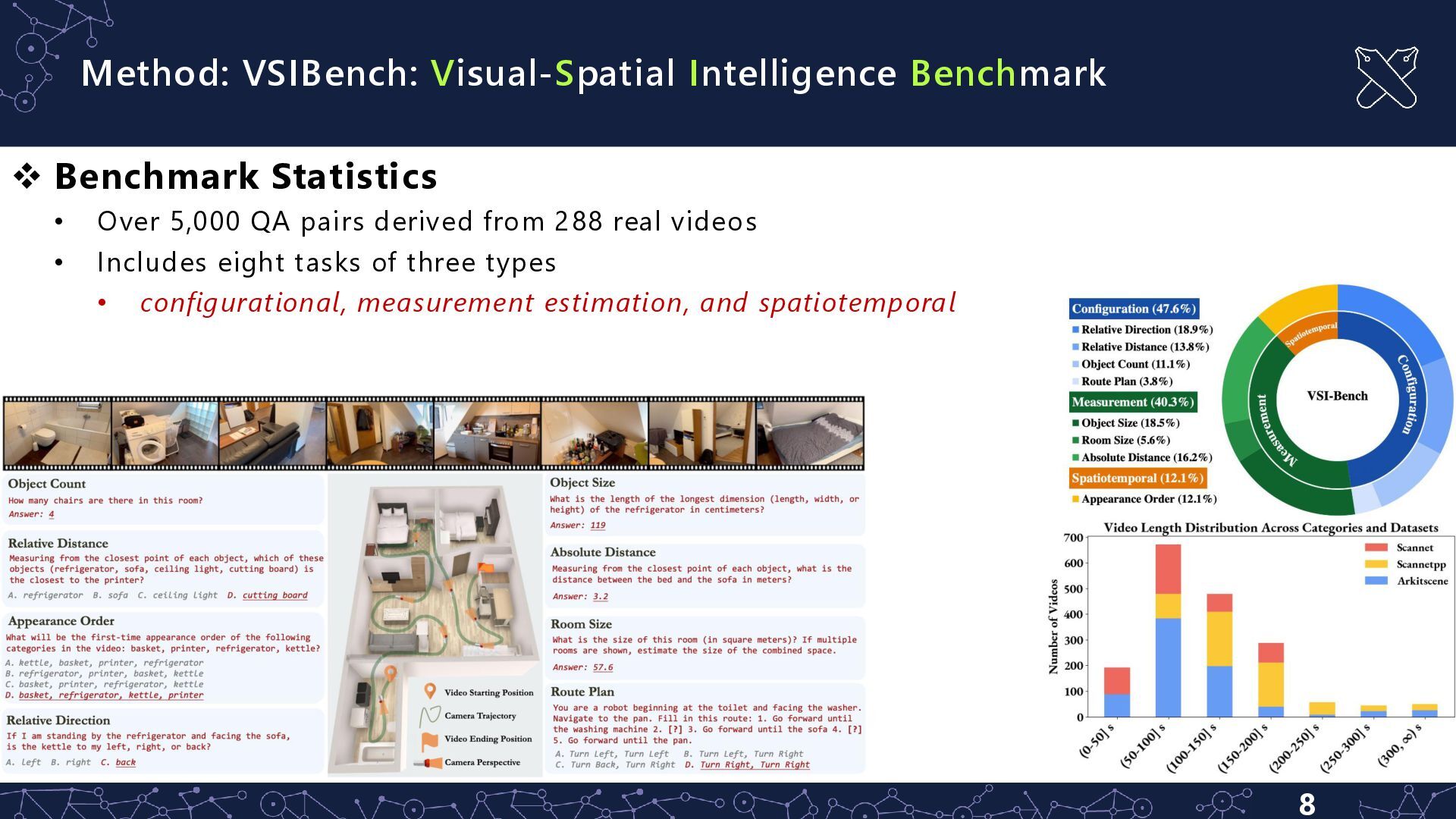Select the Spatiotemporal (12.1%) legend label
Viewport: 1456px width, 819px height.
[x=1137, y=478]
